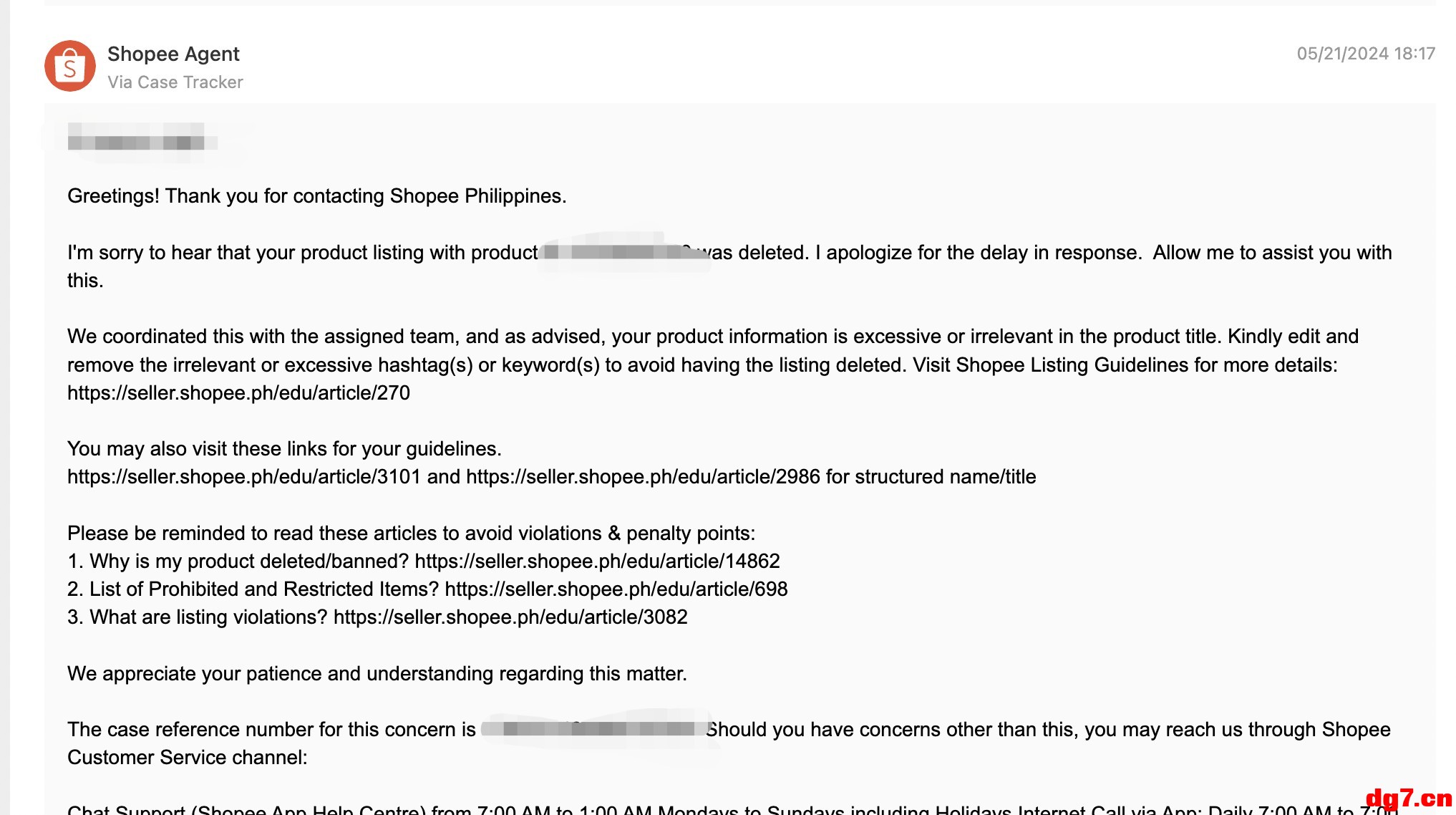Click the blurred product ID in the message
1456x815 pixels.
point(623,252)
